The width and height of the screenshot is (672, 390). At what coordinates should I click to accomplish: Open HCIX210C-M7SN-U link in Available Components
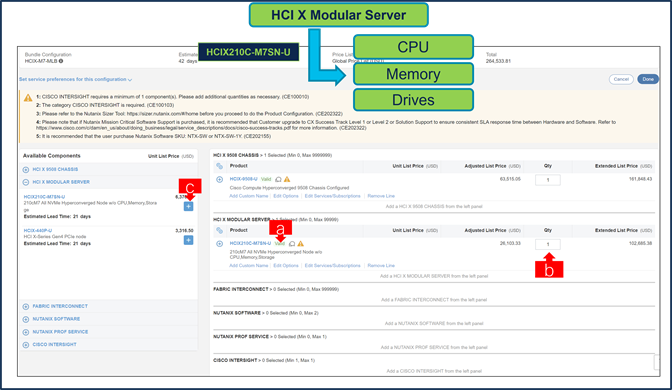(45, 197)
